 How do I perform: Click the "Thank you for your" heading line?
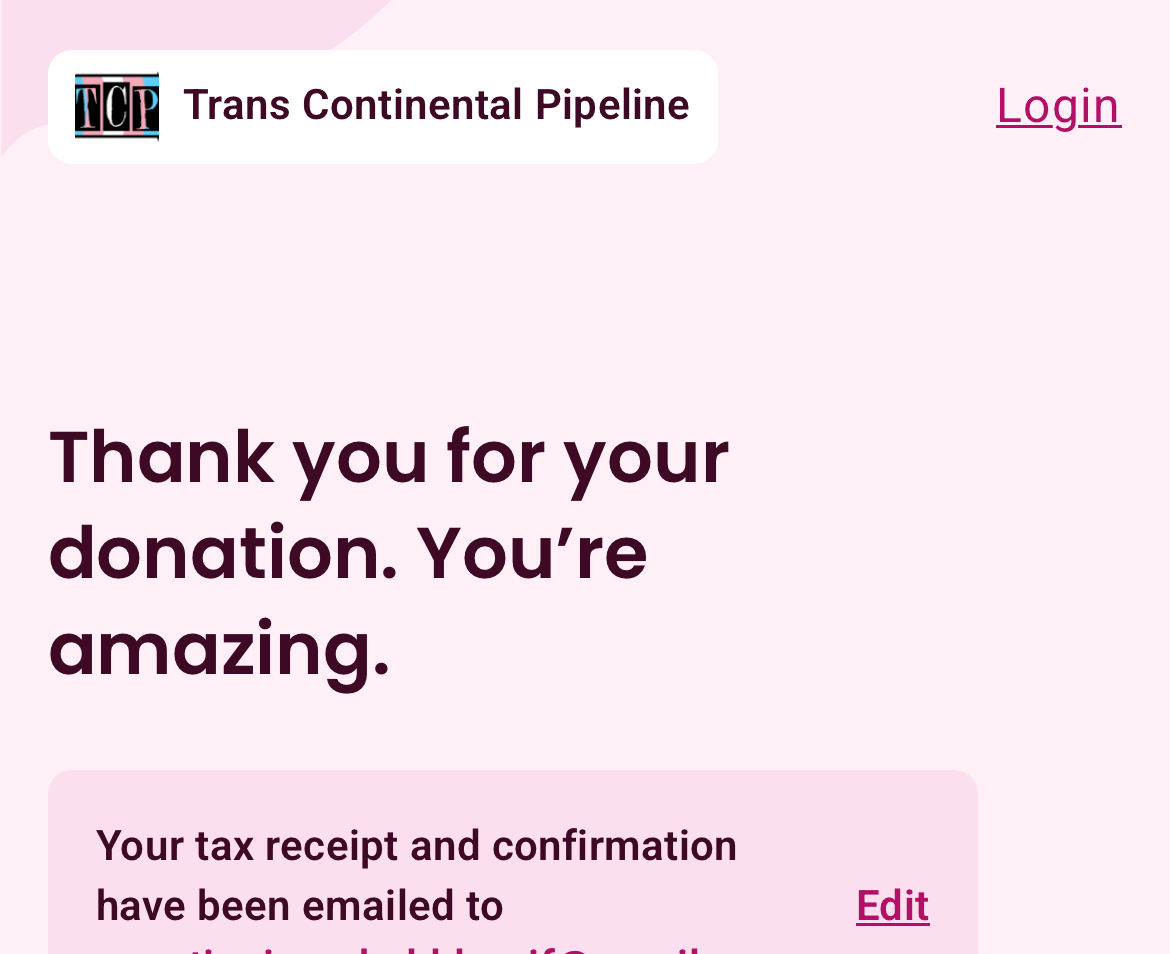[x=389, y=457]
